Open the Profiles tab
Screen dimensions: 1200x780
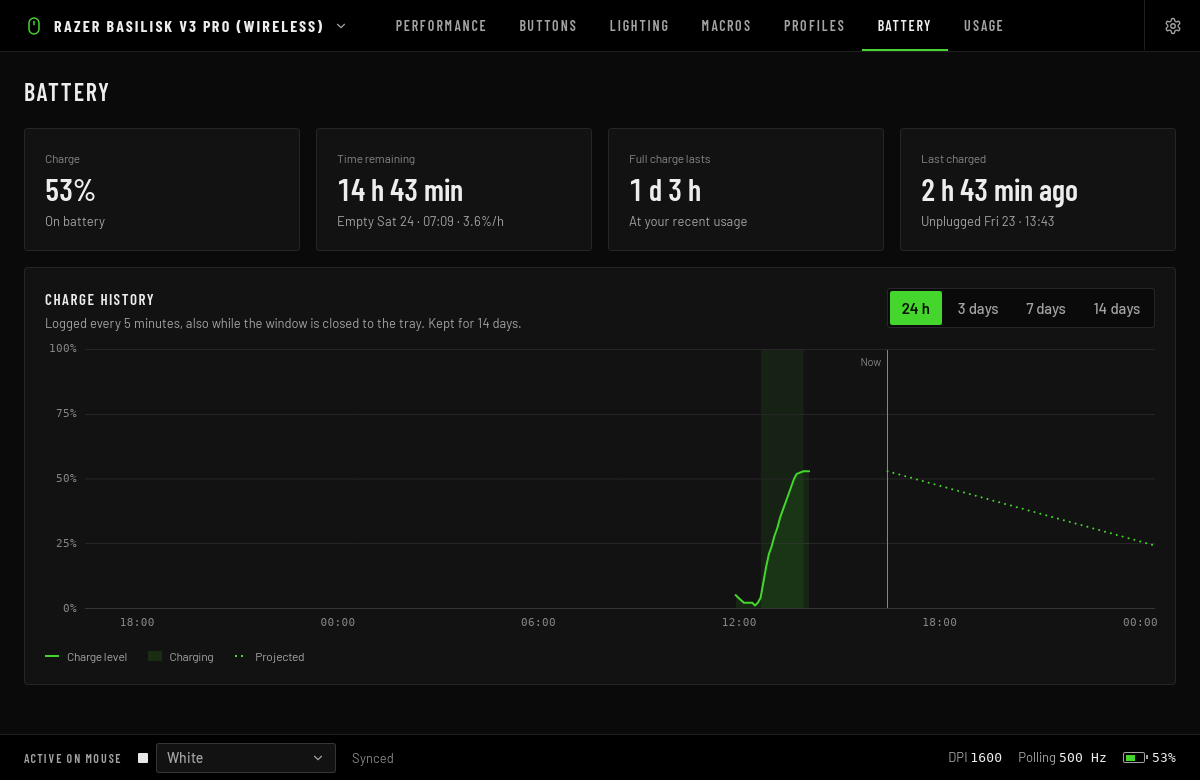[x=814, y=26]
